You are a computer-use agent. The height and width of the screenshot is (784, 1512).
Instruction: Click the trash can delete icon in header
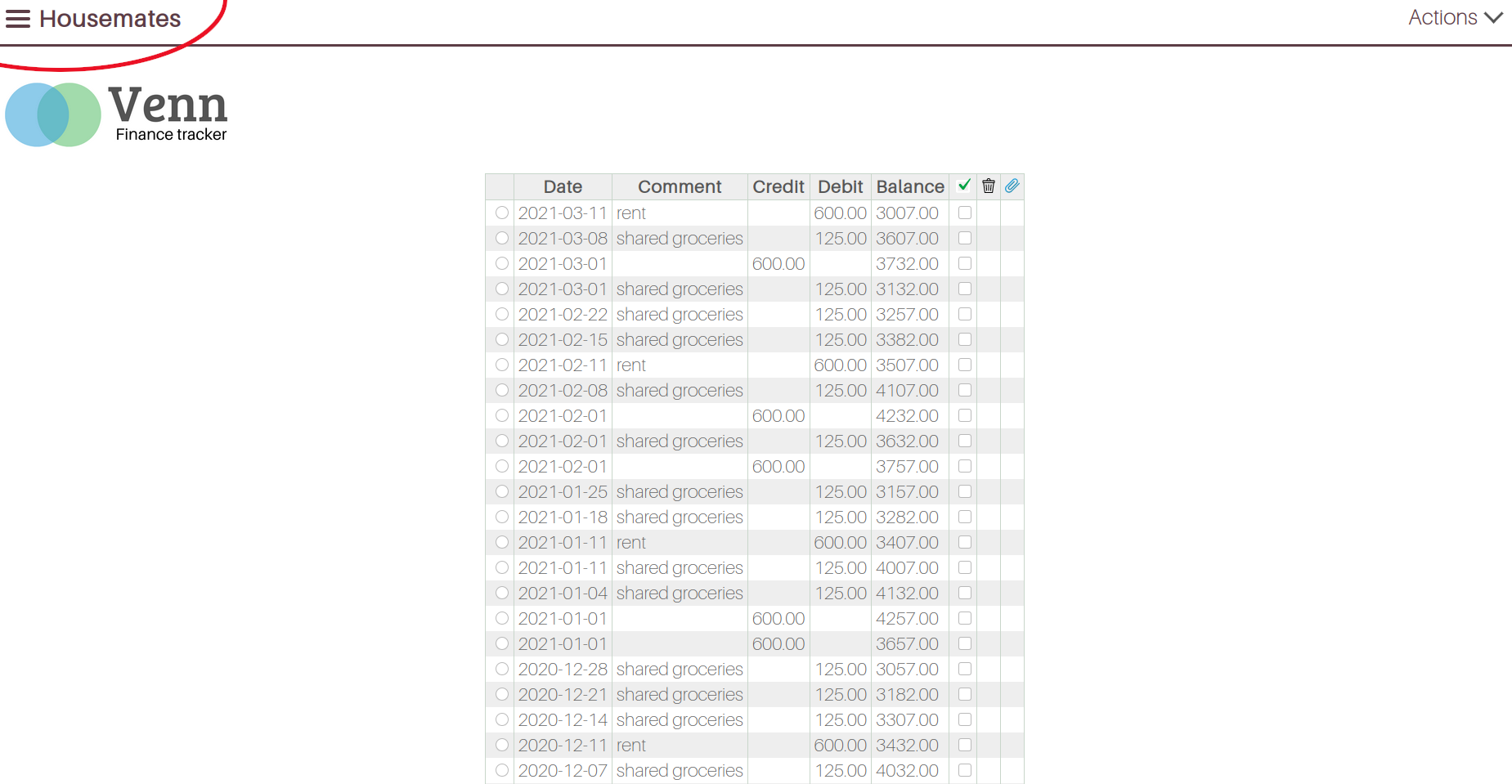click(x=988, y=186)
